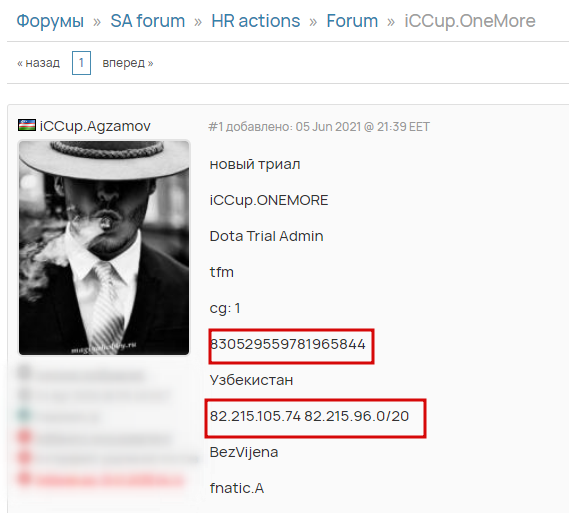This screenshot has height=513, width=569.
Task: Click the #1 post permalink number
Action: 216,127
